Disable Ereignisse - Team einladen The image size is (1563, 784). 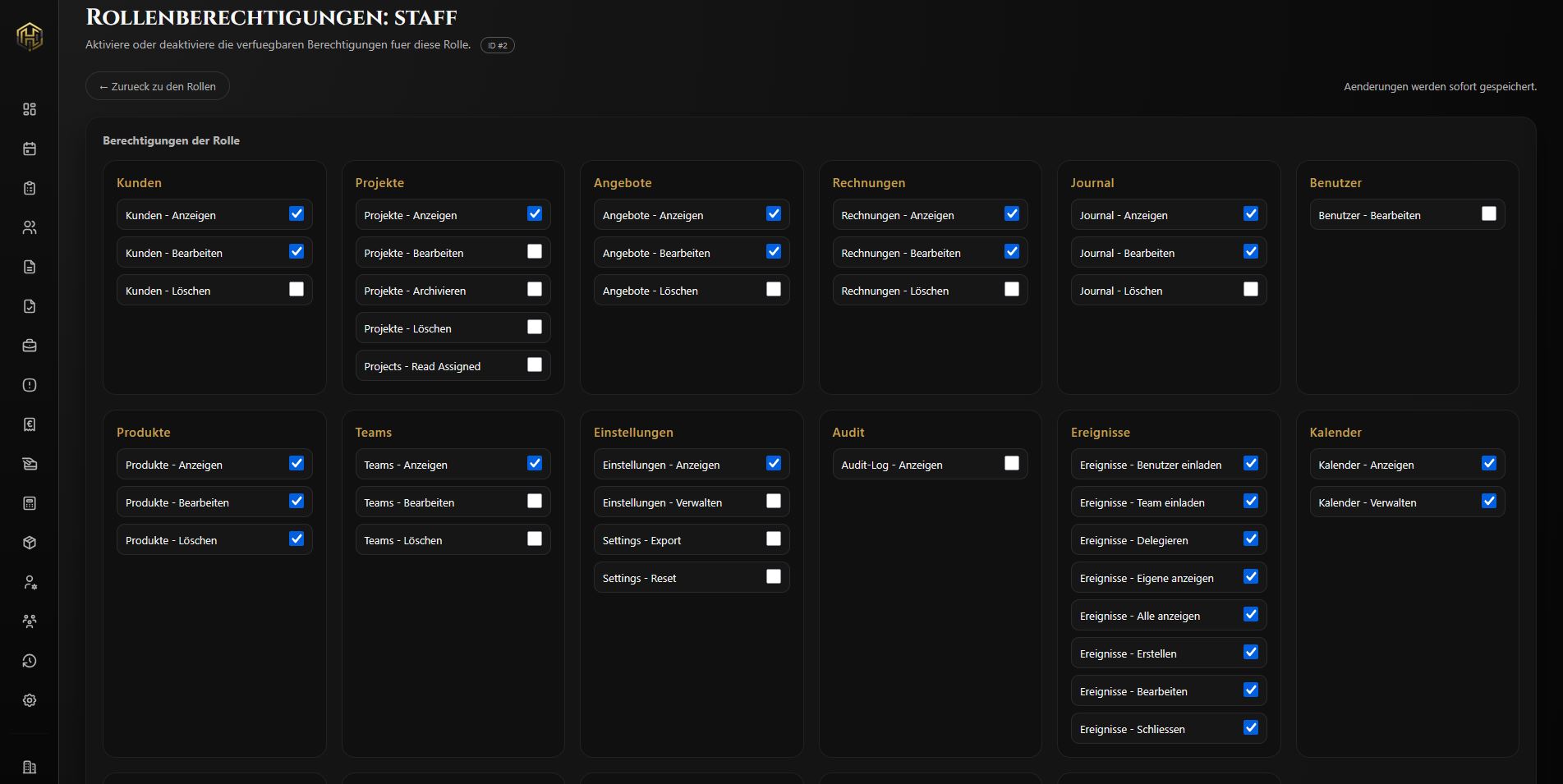click(x=1251, y=501)
